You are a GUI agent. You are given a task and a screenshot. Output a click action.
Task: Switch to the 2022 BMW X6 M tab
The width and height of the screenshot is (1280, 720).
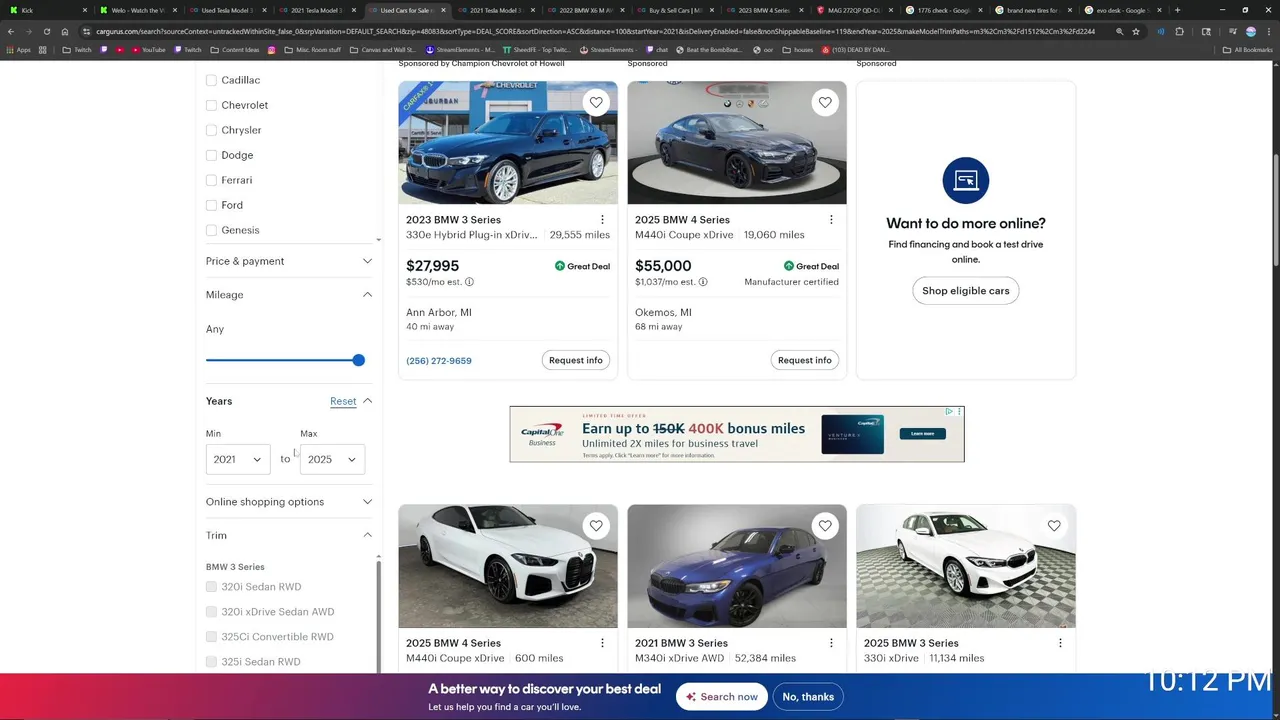pos(584,10)
